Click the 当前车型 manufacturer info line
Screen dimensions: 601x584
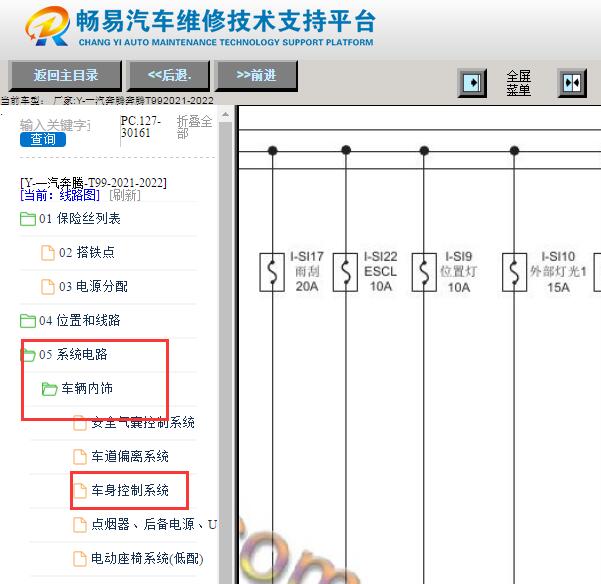coord(107,100)
